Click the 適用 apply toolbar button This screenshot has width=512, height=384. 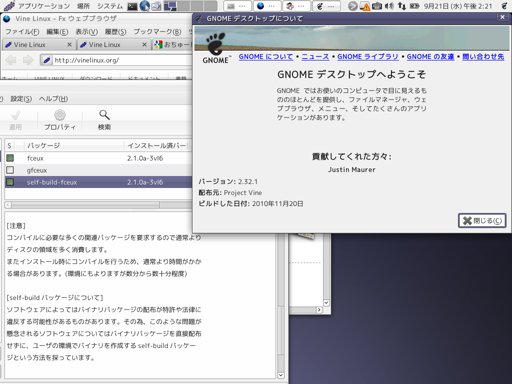click(16, 120)
